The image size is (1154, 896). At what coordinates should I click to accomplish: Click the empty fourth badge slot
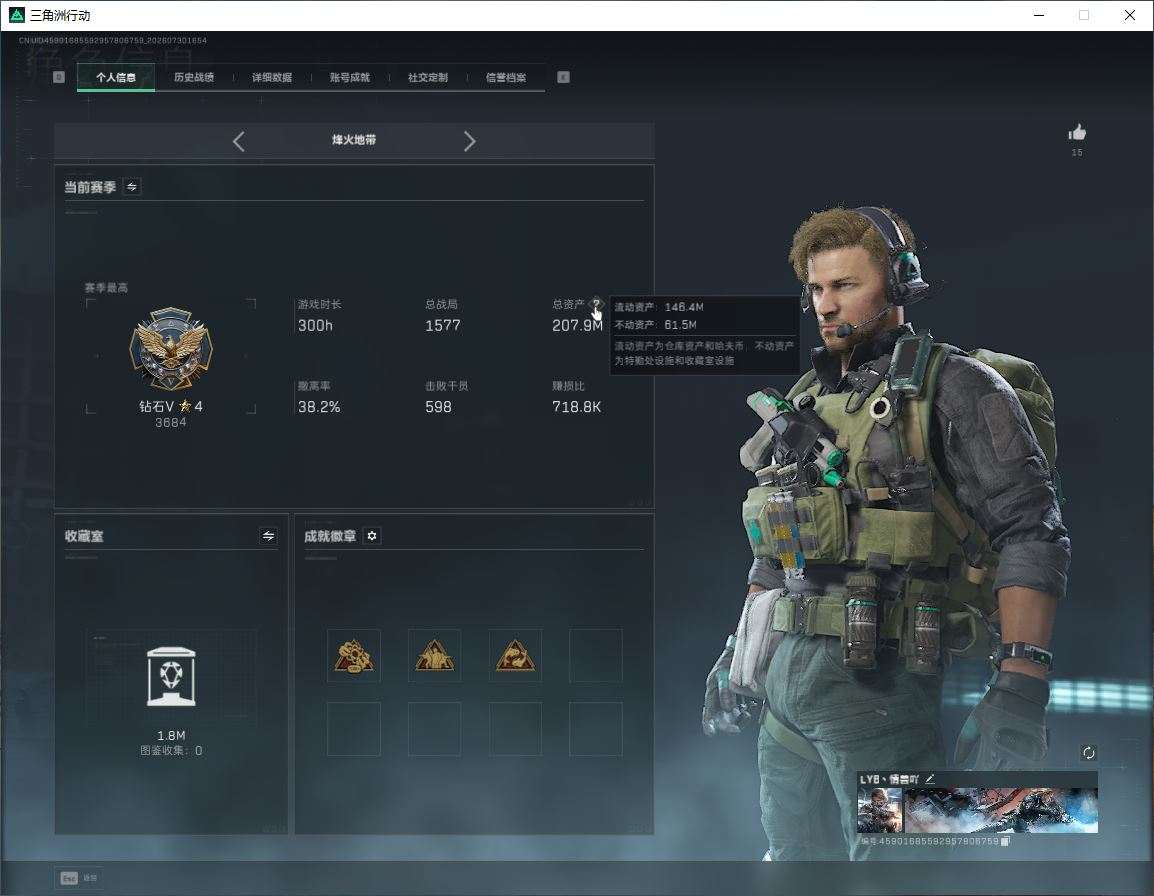pos(596,655)
